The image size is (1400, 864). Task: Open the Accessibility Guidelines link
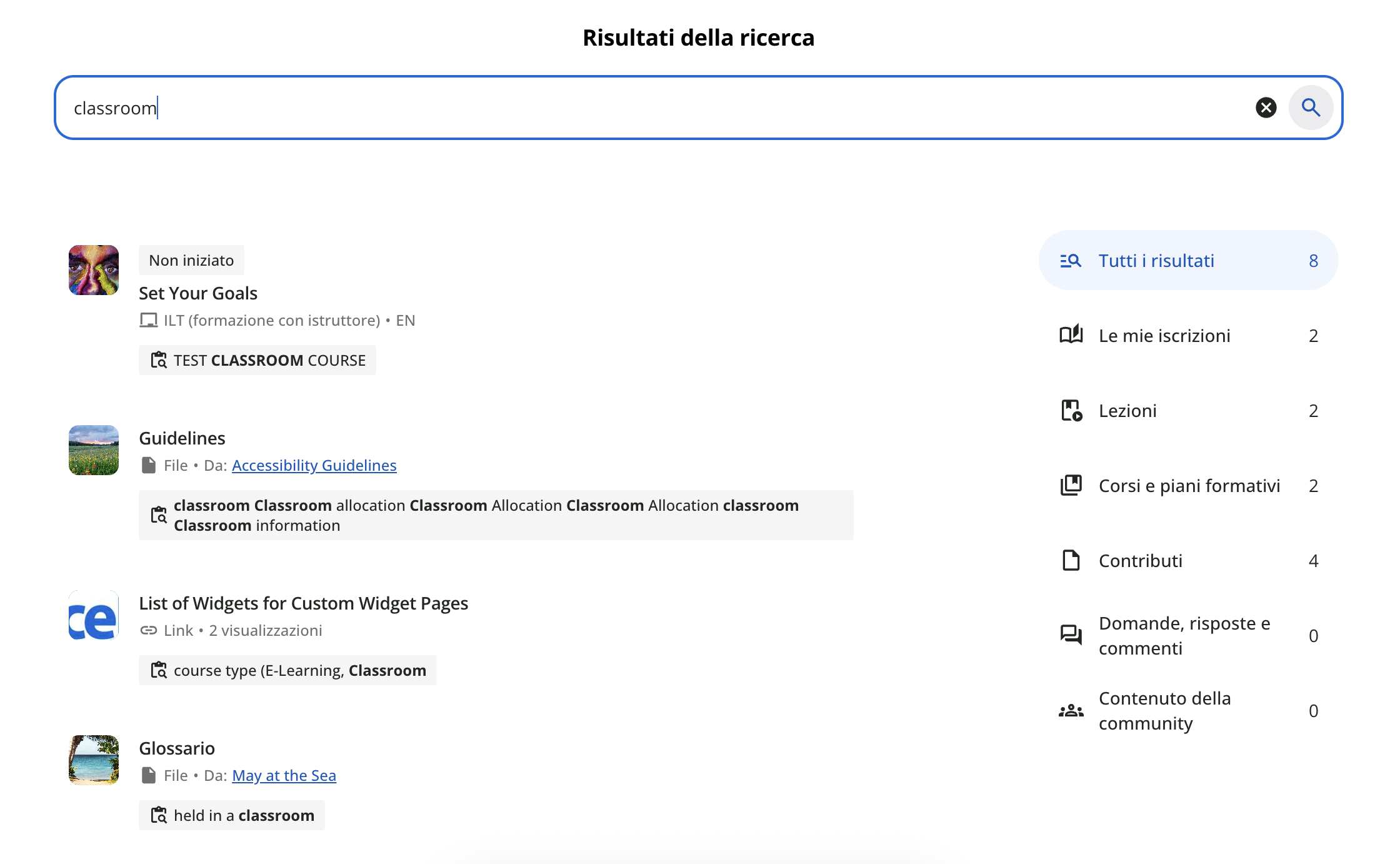pyautogui.click(x=314, y=466)
